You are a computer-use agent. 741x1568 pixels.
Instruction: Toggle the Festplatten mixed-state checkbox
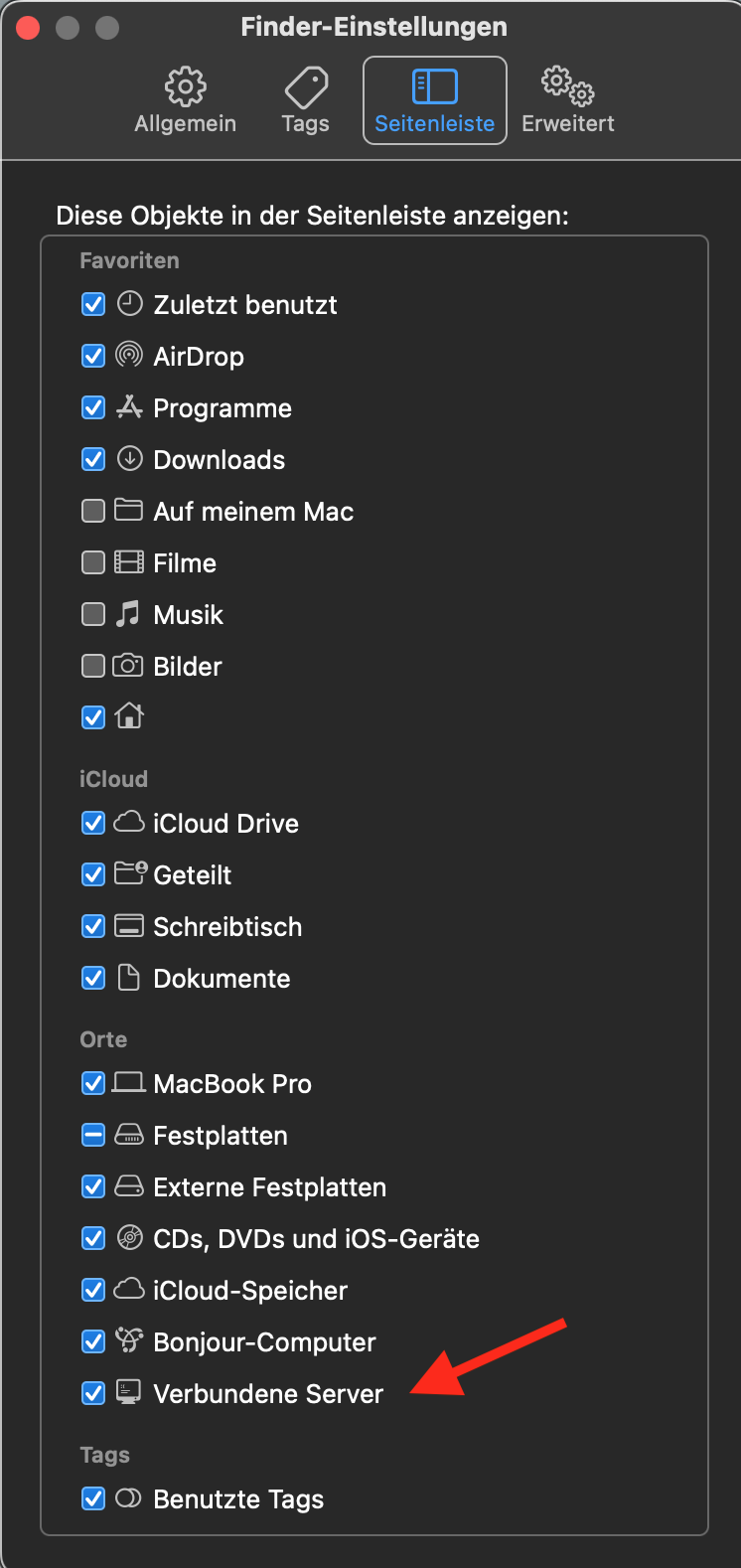[93, 1135]
